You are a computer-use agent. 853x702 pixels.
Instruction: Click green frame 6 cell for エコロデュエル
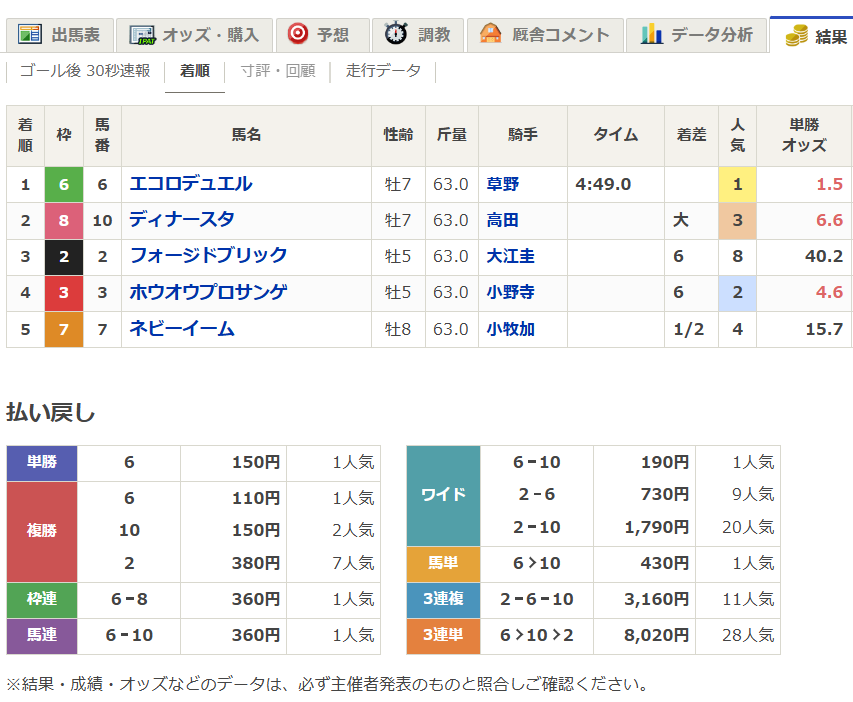point(64,184)
